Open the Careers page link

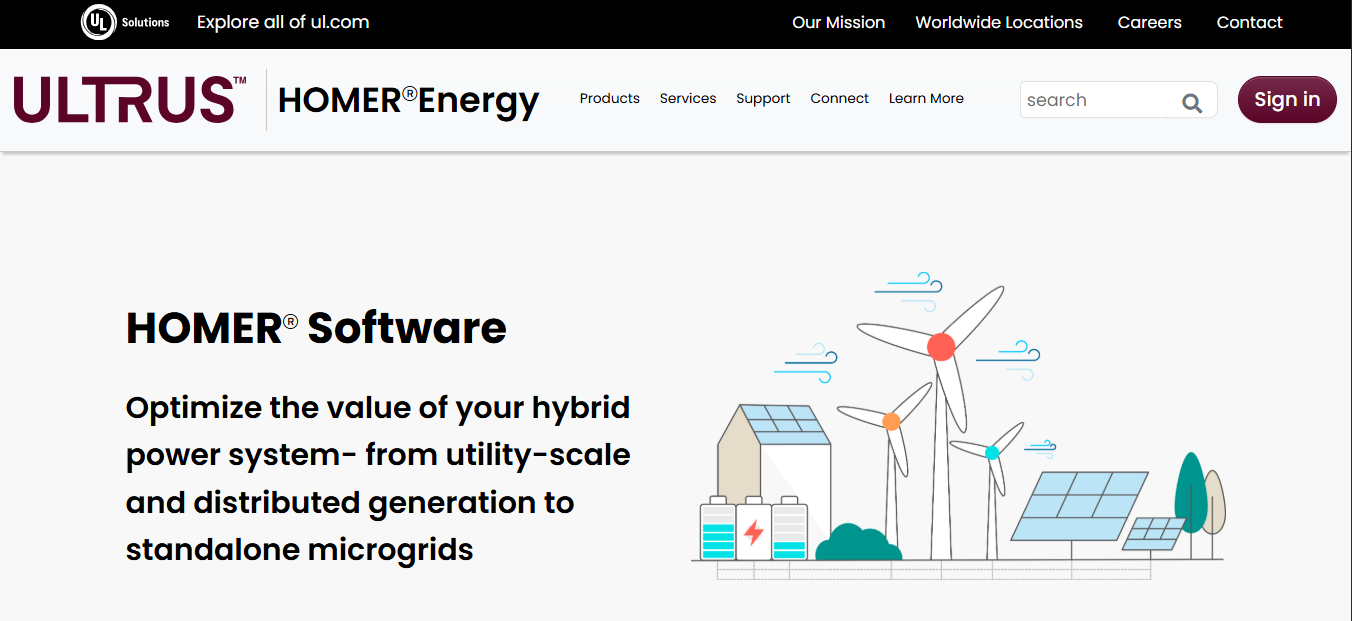tap(1149, 22)
